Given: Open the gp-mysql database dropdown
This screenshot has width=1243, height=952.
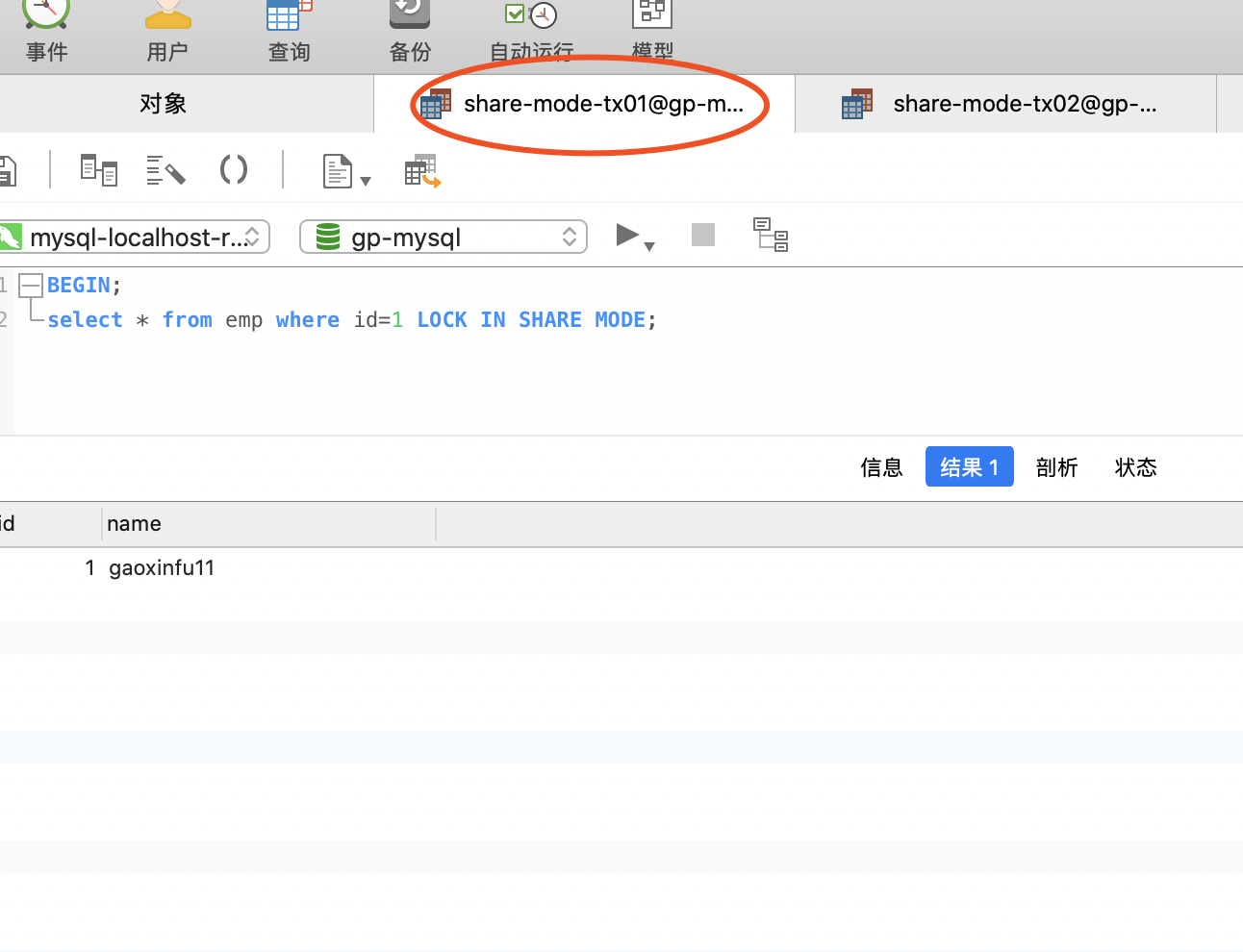Looking at the screenshot, I should click(444, 237).
